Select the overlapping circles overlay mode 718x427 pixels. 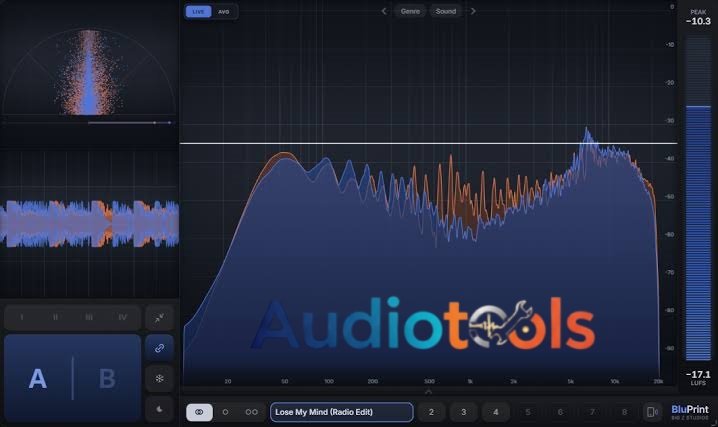pyautogui.click(x=199, y=412)
